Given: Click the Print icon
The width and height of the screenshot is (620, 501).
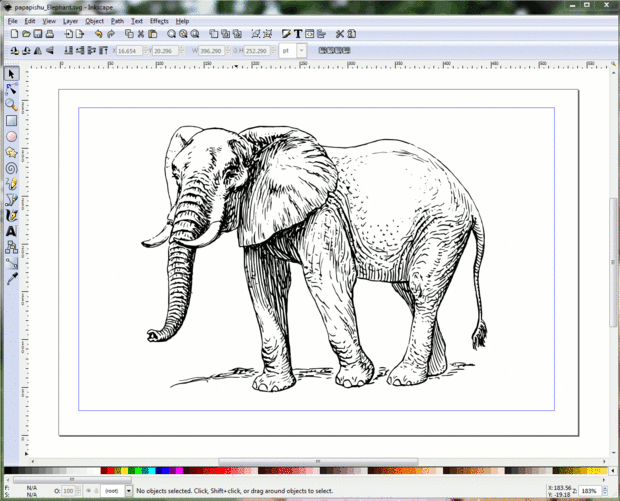Looking at the screenshot, I should pyautogui.click(x=49, y=34).
